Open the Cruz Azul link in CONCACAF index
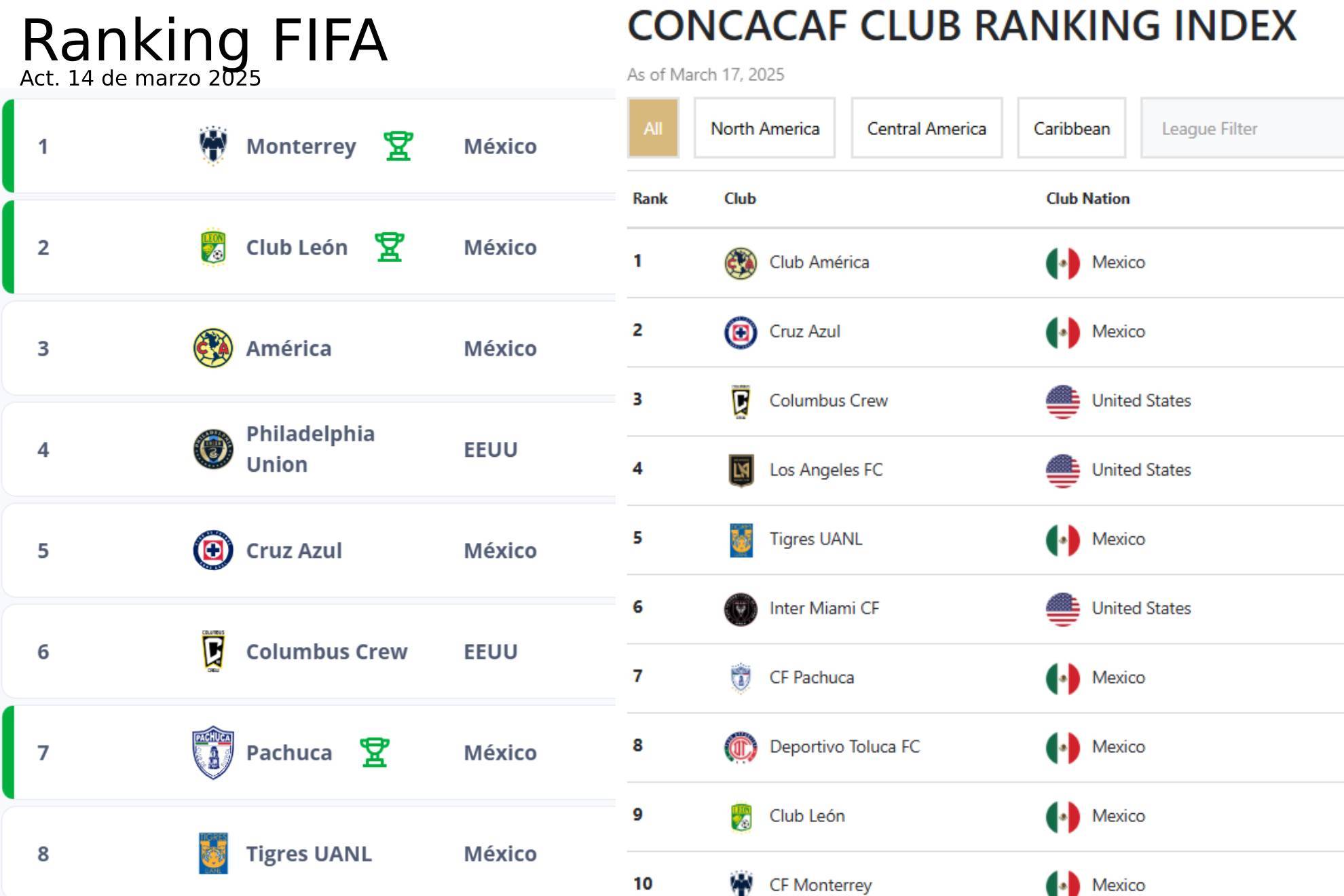The height and width of the screenshot is (896, 1344). (804, 331)
